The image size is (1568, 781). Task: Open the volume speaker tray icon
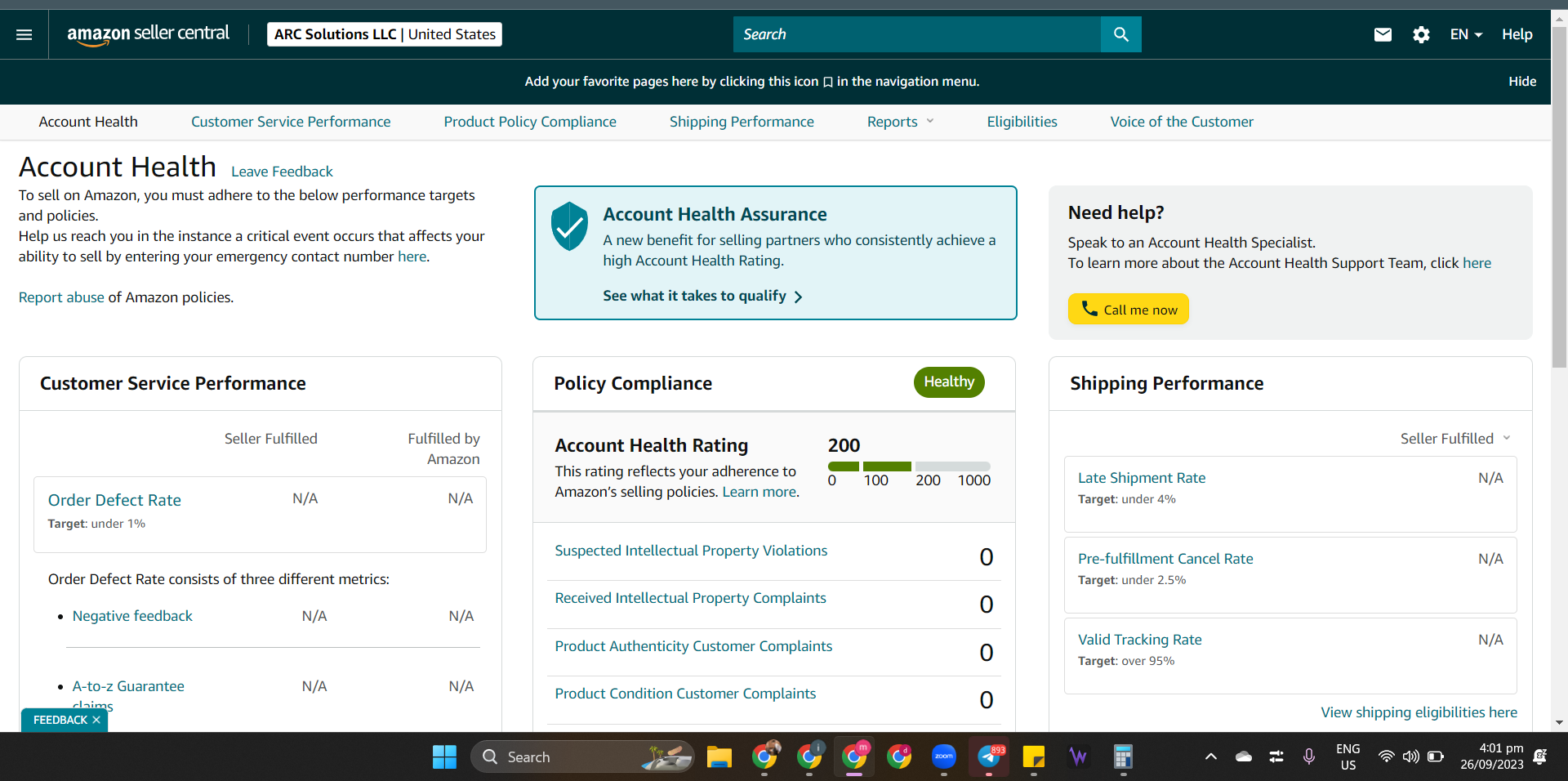[x=1410, y=757]
